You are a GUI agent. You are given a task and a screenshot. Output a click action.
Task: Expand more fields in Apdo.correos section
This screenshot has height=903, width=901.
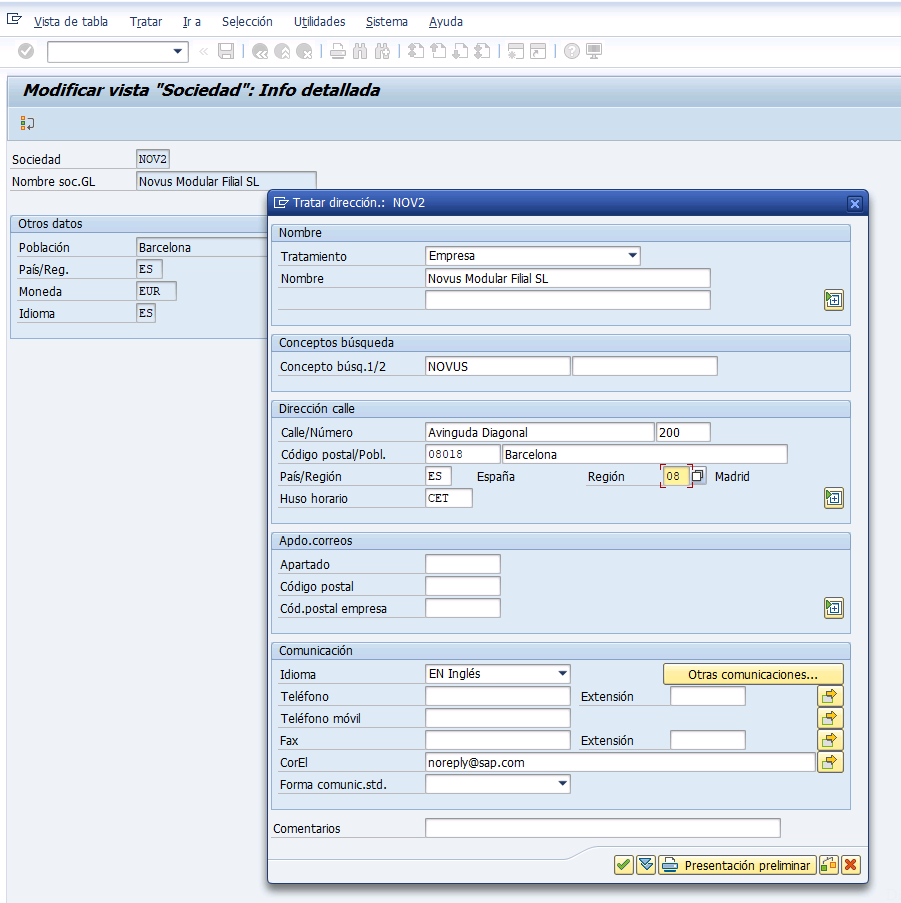click(834, 608)
